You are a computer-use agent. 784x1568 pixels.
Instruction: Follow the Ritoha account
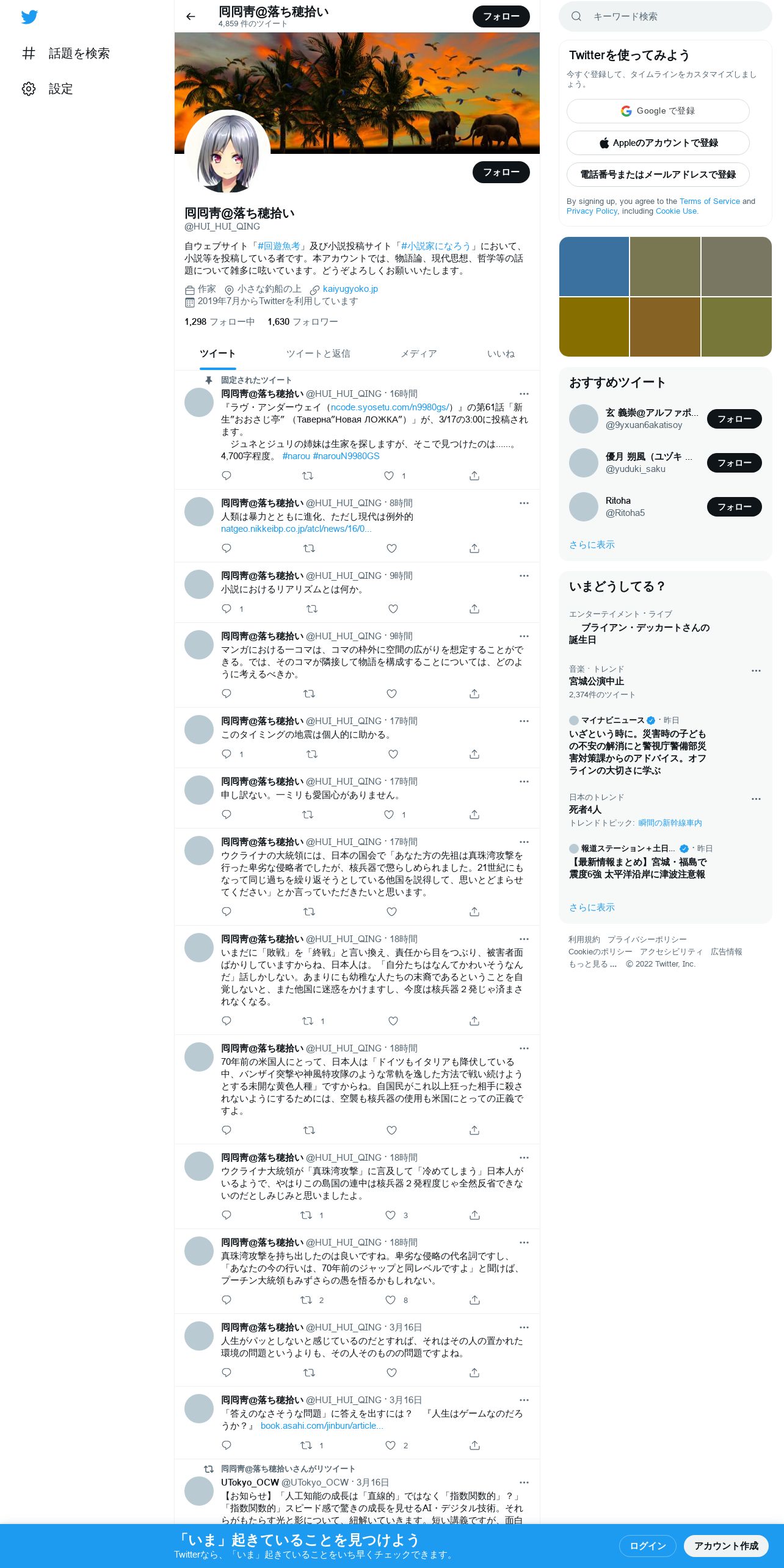735,507
